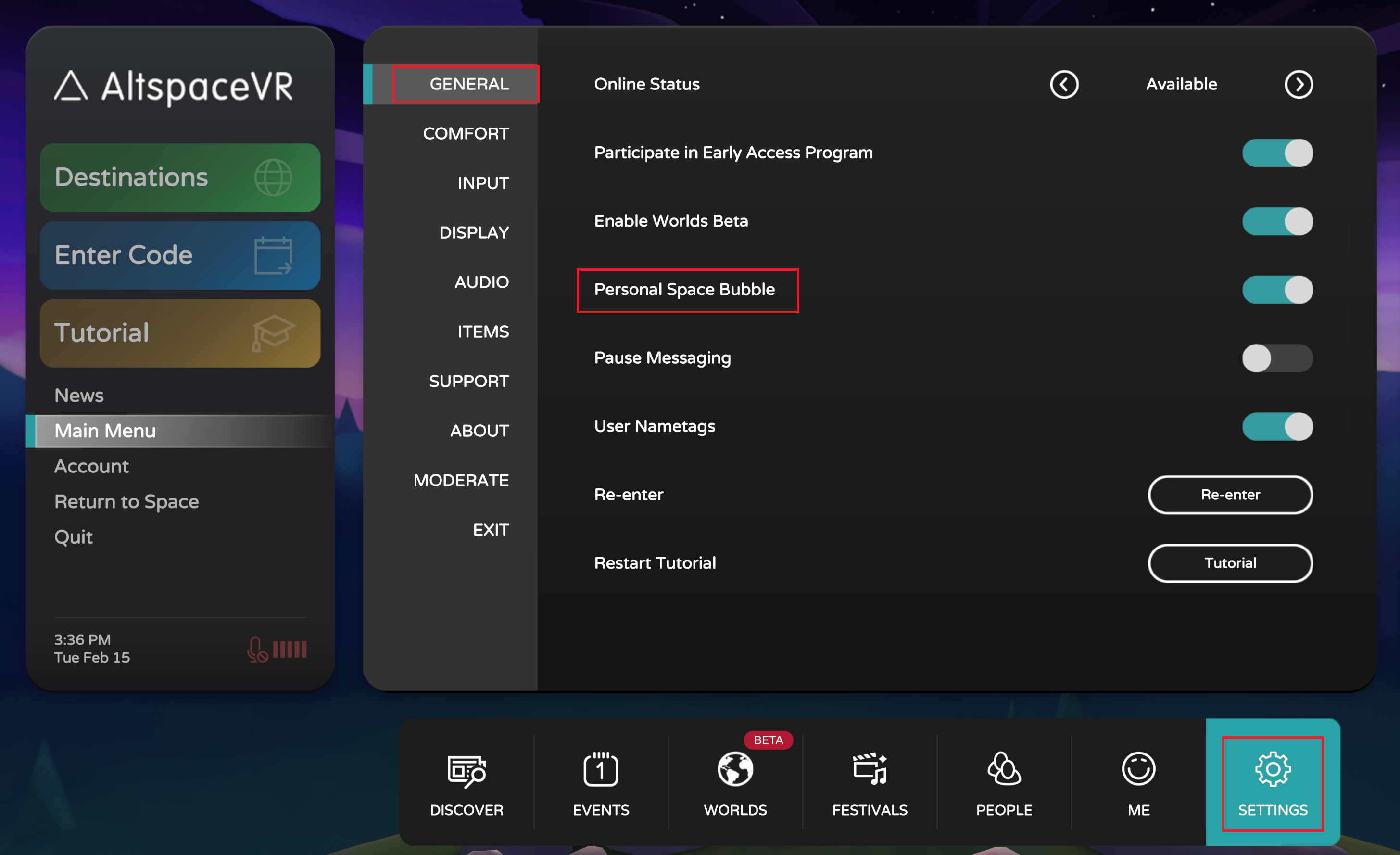Screen dimensions: 1400x855
Task: Switch to the INPUT settings tab
Action: [483, 183]
